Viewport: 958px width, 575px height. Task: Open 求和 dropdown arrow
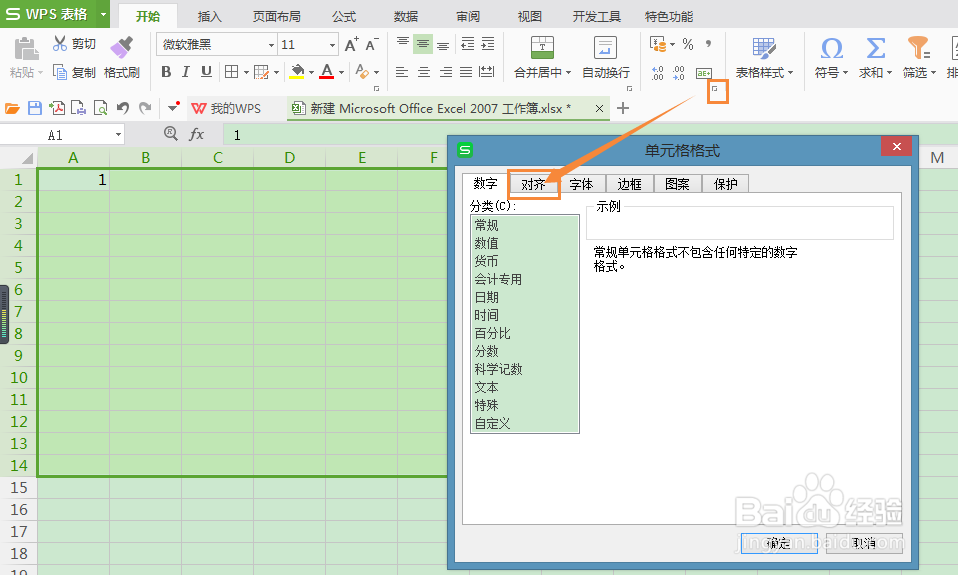click(889, 73)
